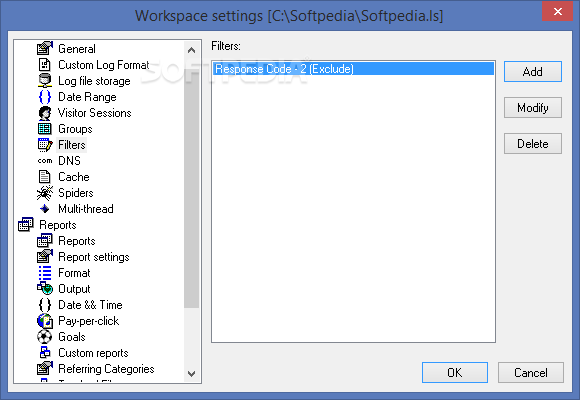Delete the selected filter
Image resolution: width=580 pixels, height=400 pixels.
(533, 144)
